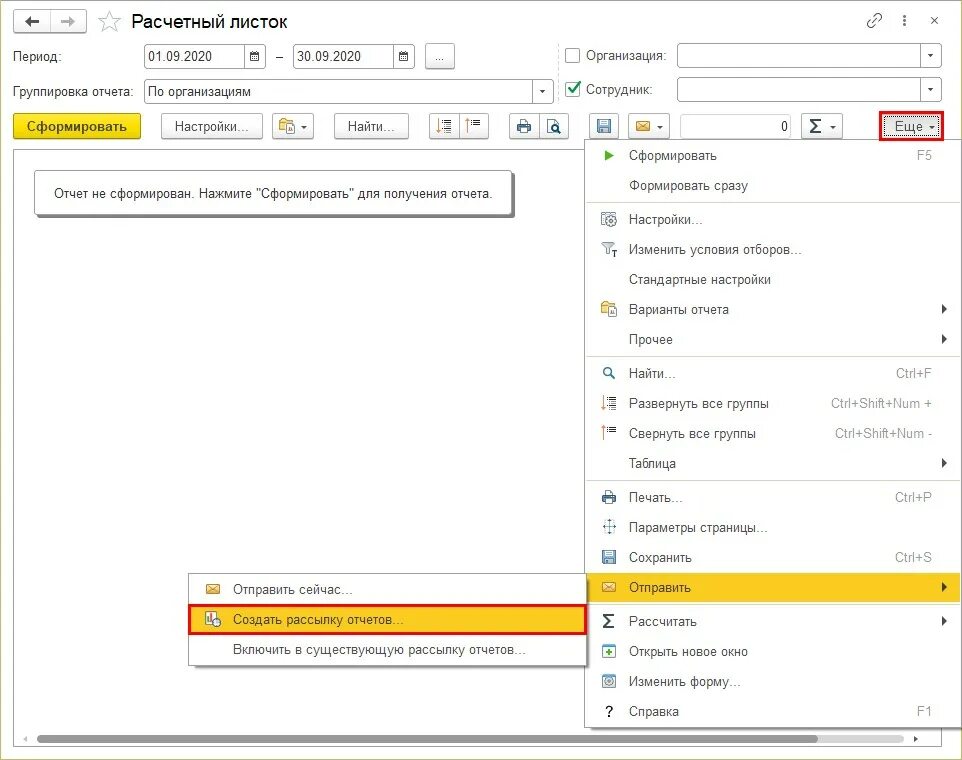
Task: Click the horizontal scrollbar thumb
Action: 427,739
